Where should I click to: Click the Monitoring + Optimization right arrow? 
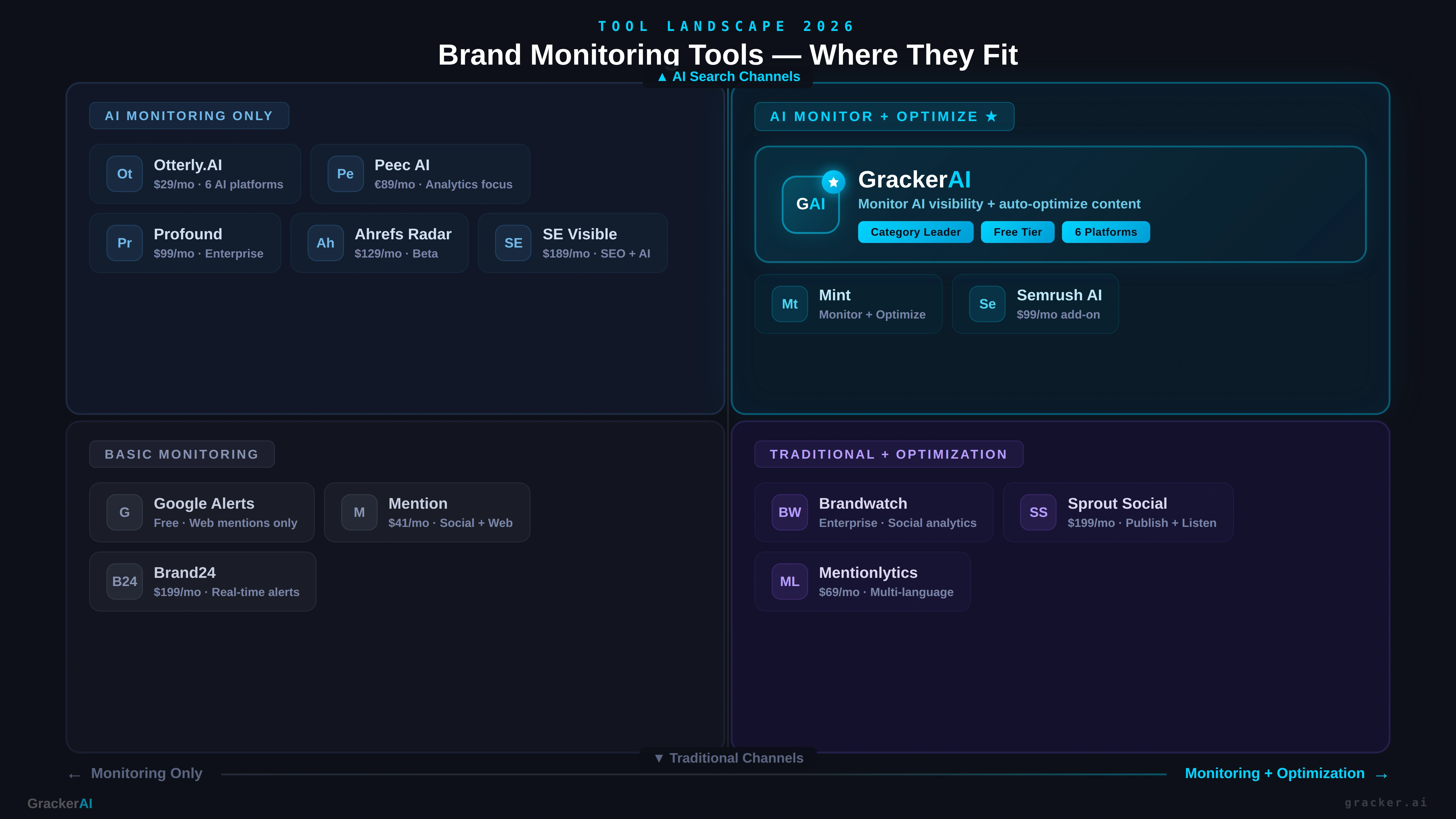point(1381,775)
